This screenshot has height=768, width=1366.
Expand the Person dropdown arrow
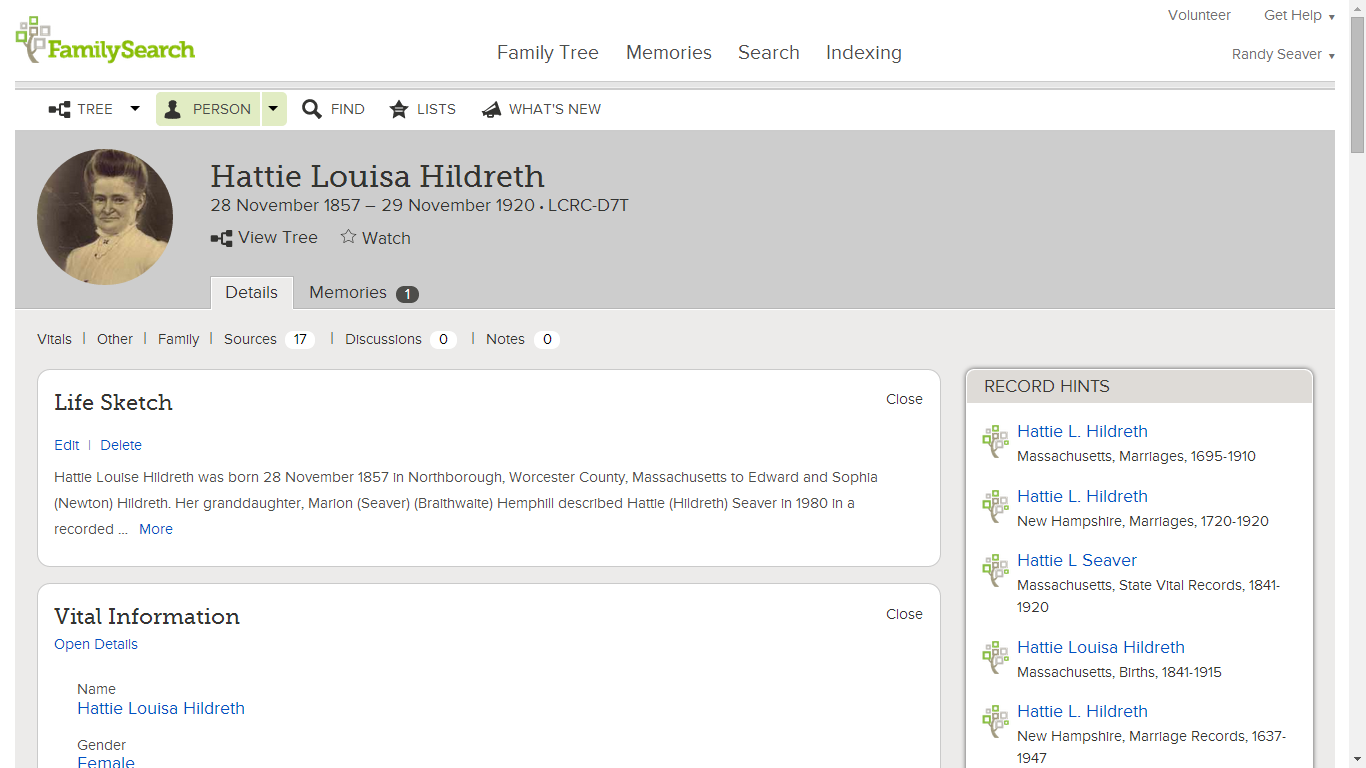tap(274, 109)
